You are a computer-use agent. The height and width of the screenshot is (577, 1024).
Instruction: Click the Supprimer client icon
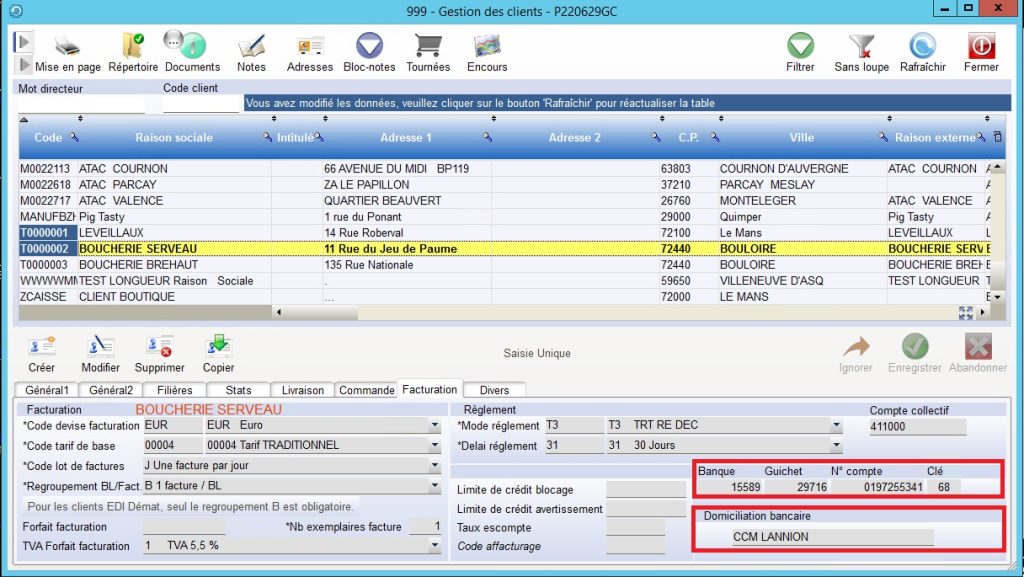pyautogui.click(x=159, y=347)
